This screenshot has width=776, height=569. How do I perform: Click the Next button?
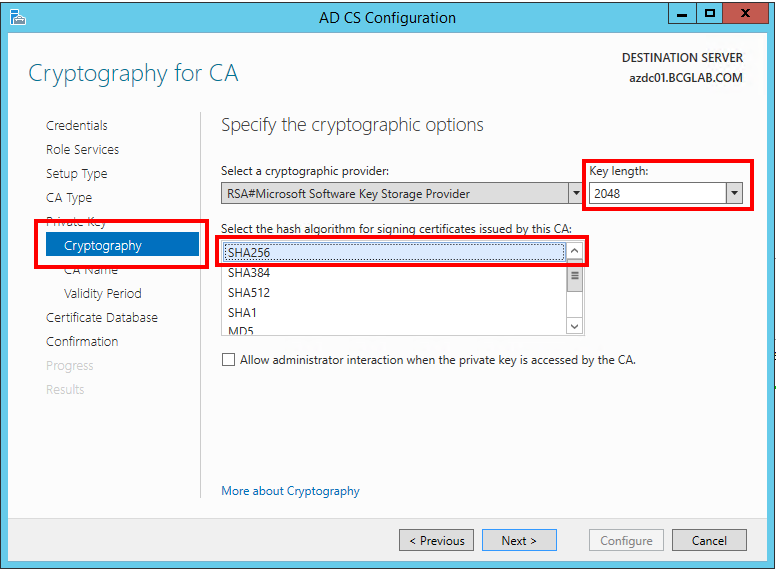(519, 540)
